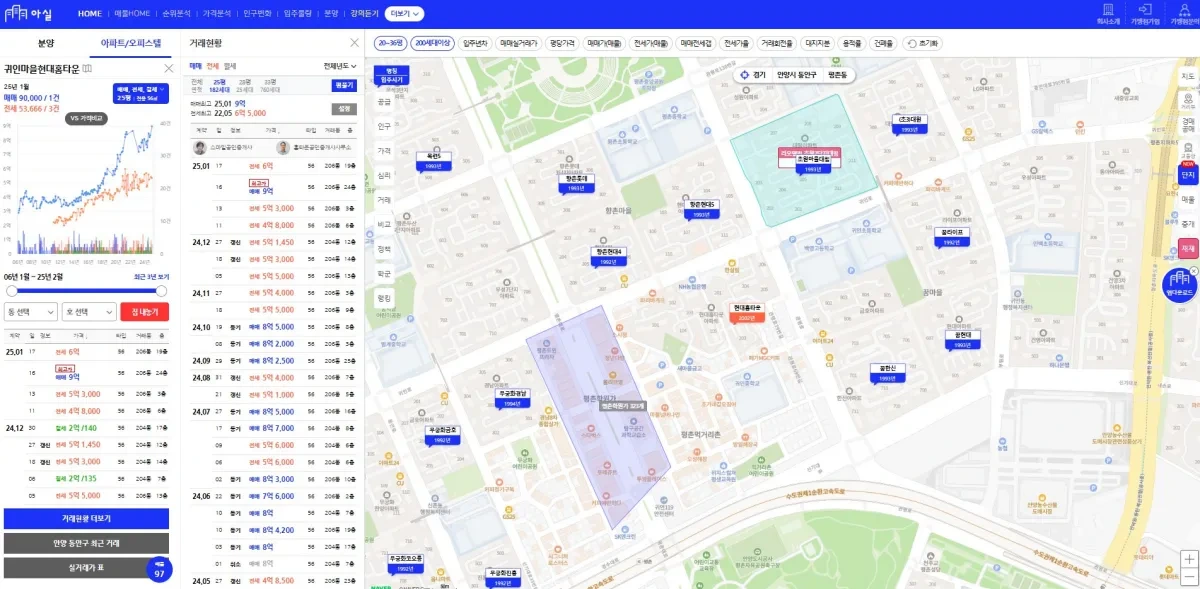Click the red 집 내놓기 button

click(144, 311)
